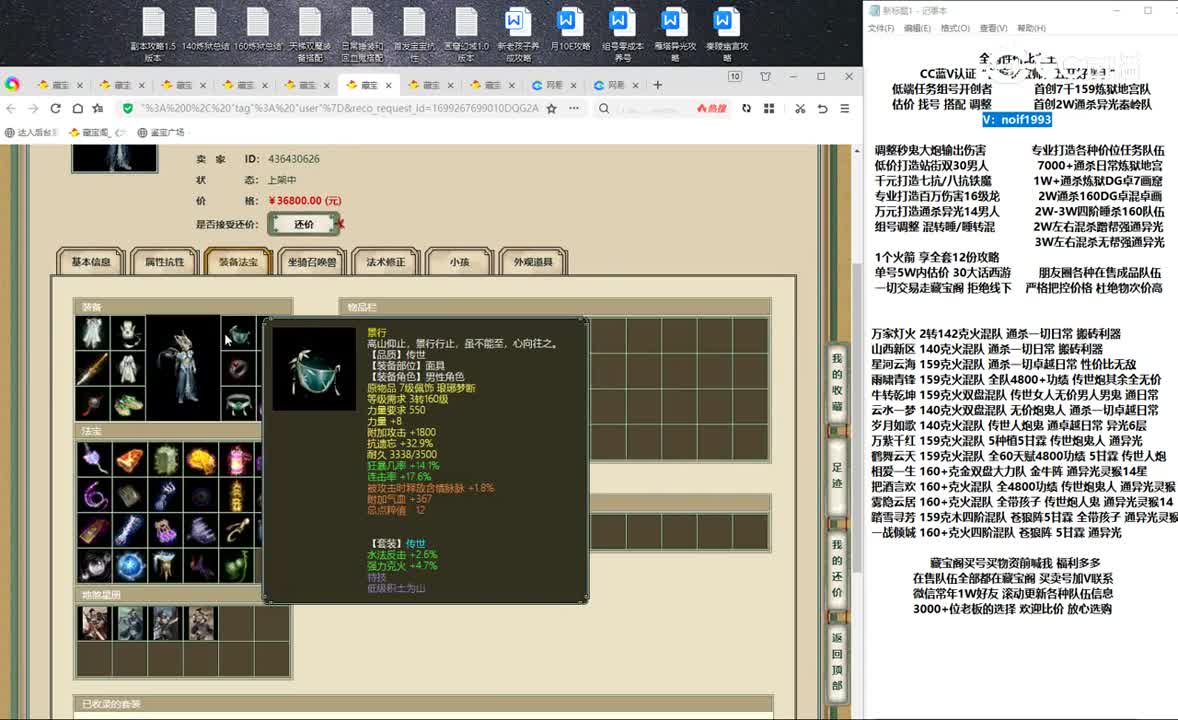Click the refresh sync arrows toolbar icon
The width and height of the screenshot is (1178, 720).
pyautogui.click(x=746, y=108)
